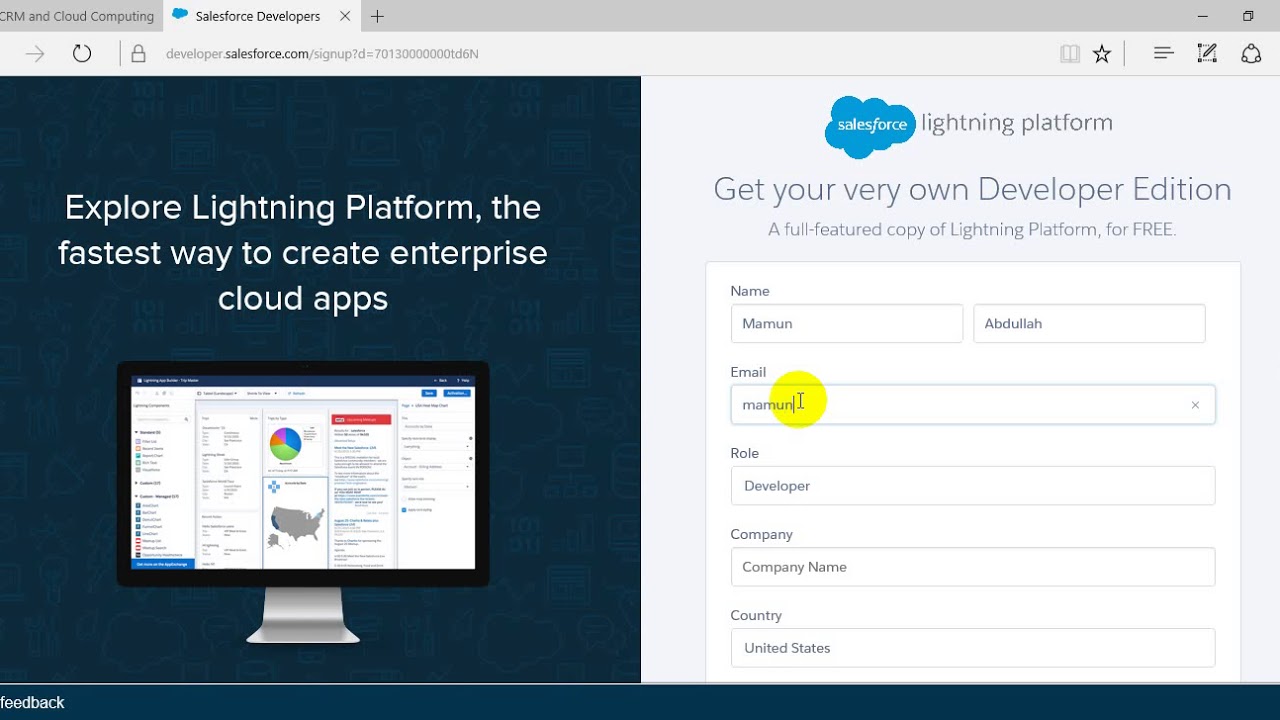This screenshot has height=720, width=1280.
Task: Click the 'lightning platform' logo text
Action: (x=1016, y=123)
